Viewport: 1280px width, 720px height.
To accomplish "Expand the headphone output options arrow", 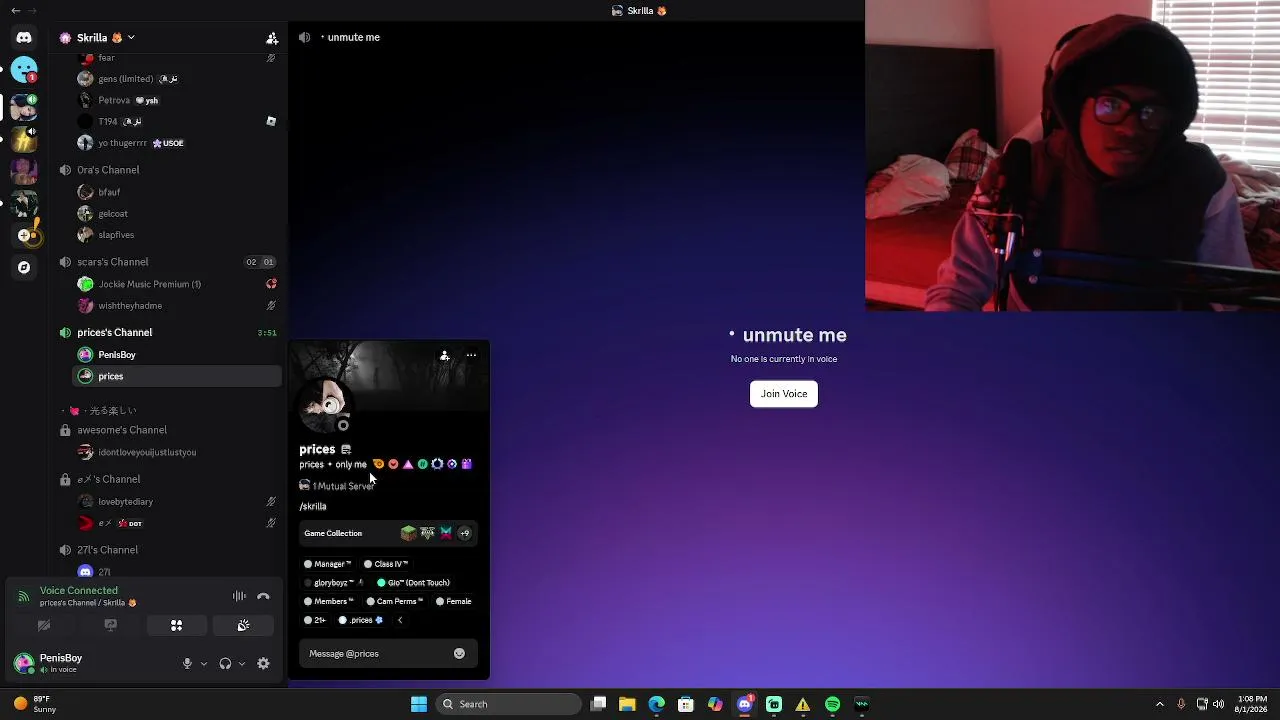I will 242,663.
